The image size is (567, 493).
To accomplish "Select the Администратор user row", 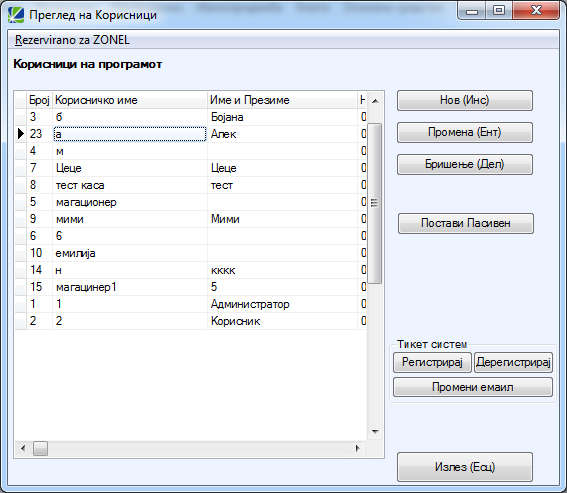I will (191, 304).
